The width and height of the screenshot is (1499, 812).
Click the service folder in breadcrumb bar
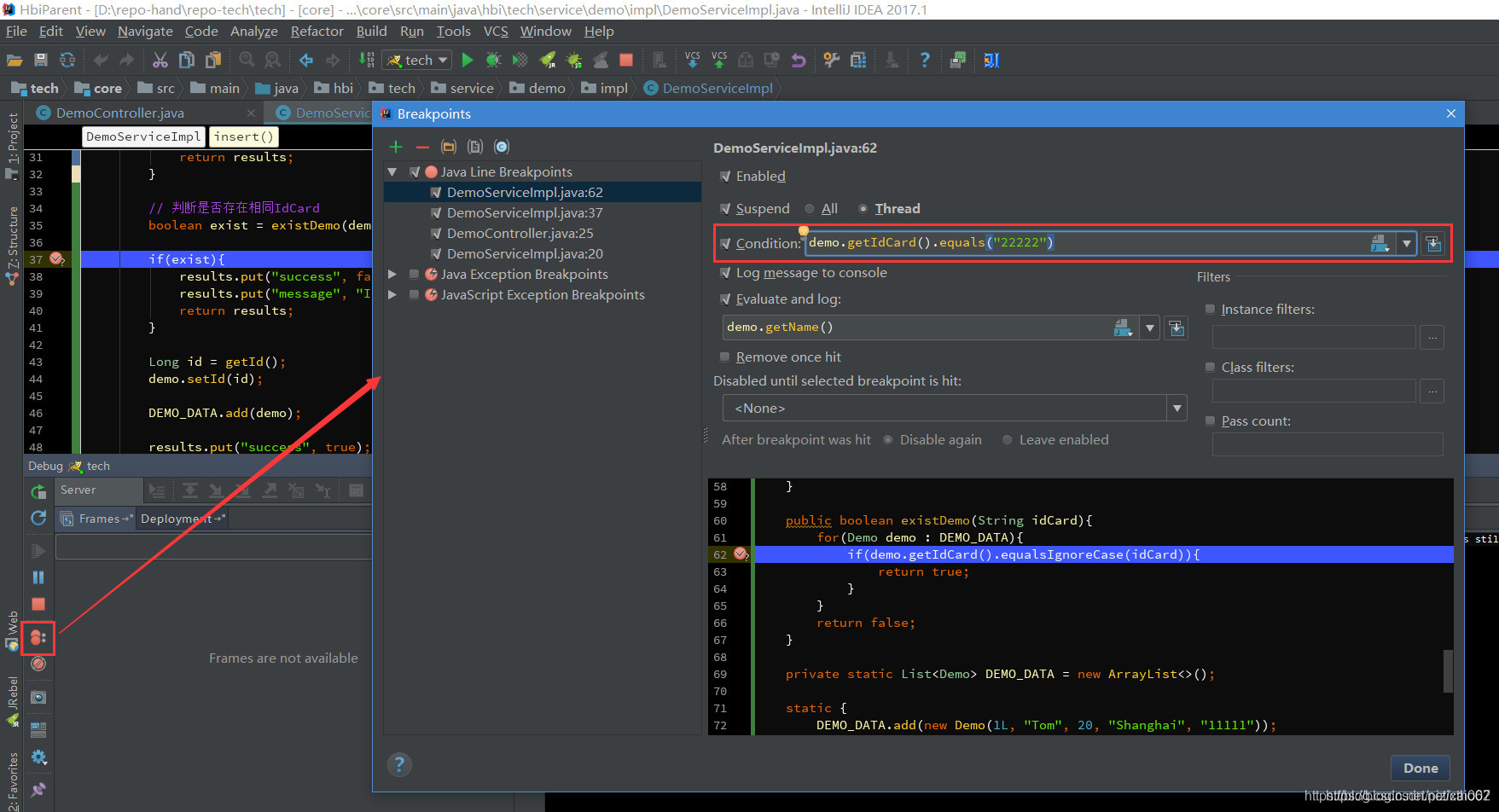pos(462,89)
